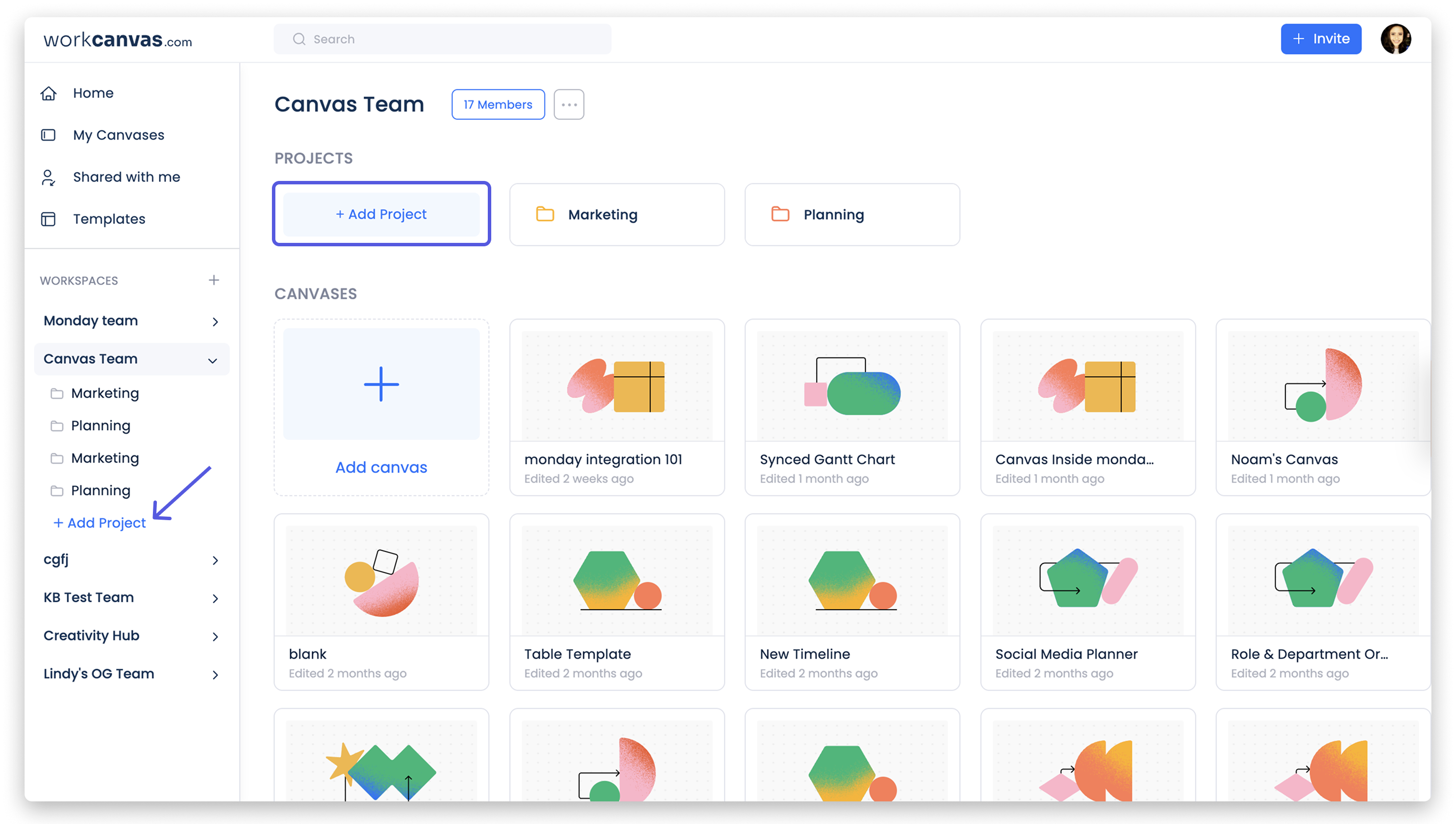This screenshot has height=824, width=1456.
Task: Open the Synced Gantt Chart canvas thumbnail
Action: [x=852, y=385]
